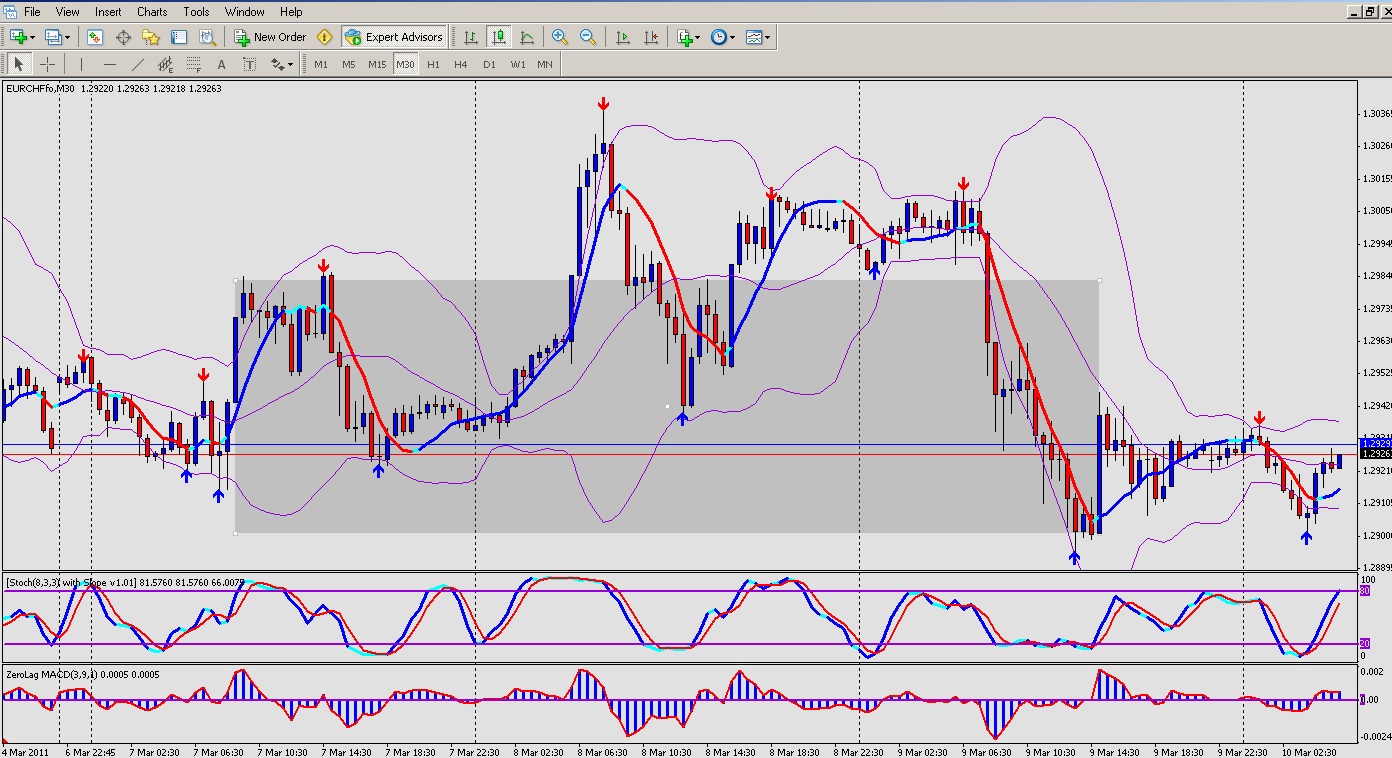Open the Window menu

click(x=244, y=12)
